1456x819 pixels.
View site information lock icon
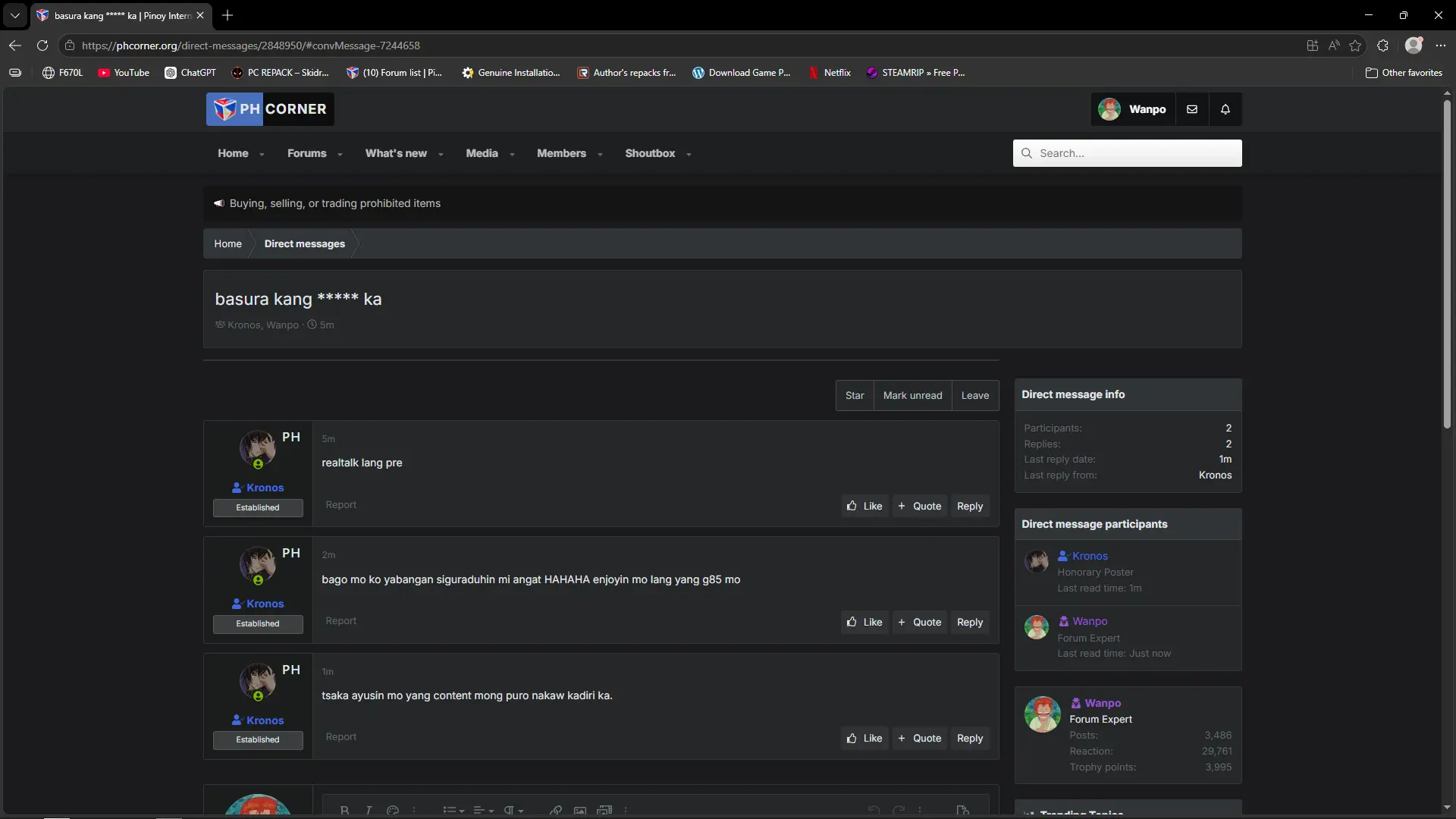point(70,45)
